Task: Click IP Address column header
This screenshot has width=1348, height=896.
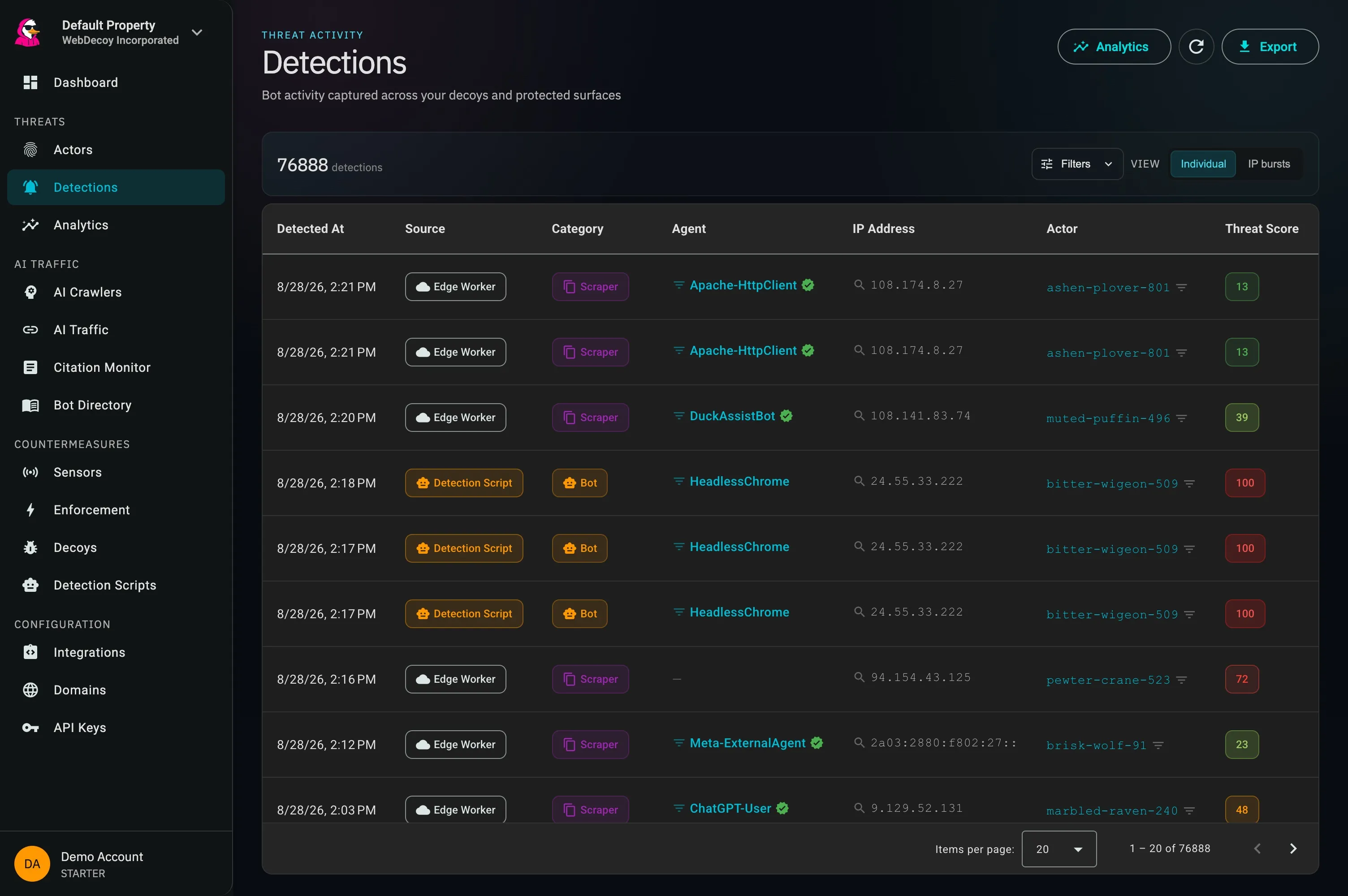Action: tap(883, 228)
